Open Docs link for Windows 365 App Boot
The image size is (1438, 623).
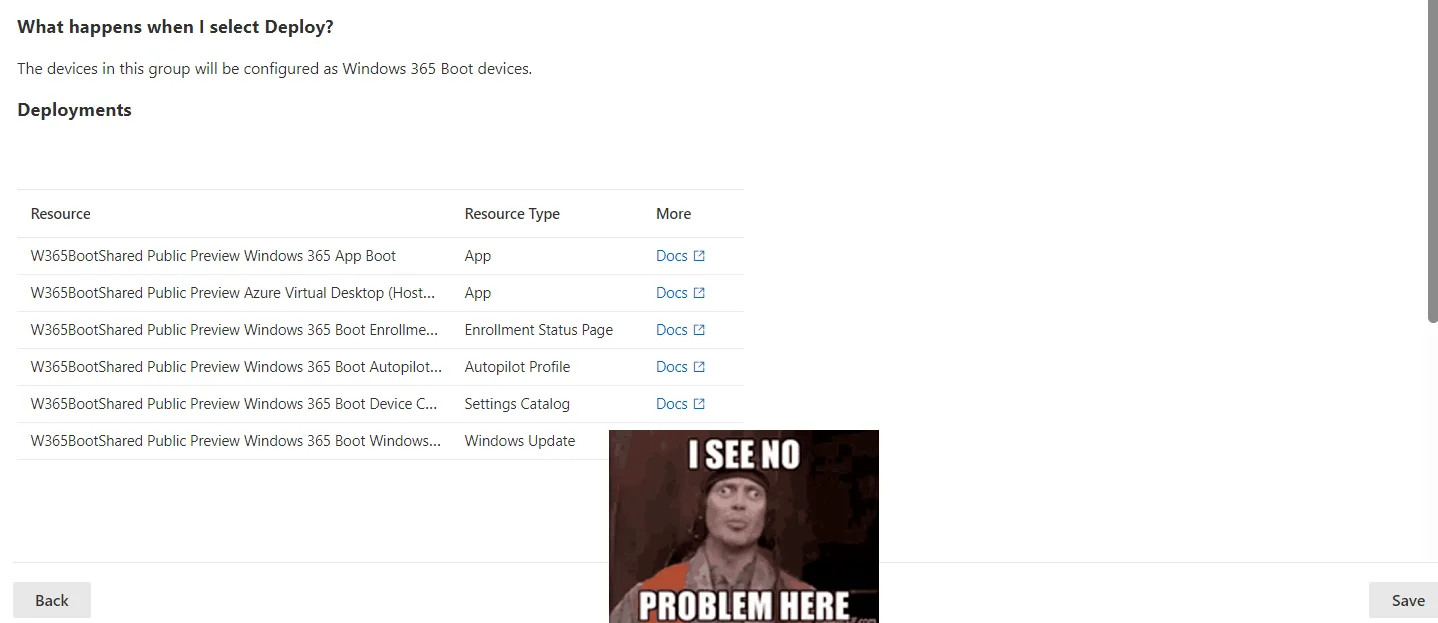tap(671, 256)
